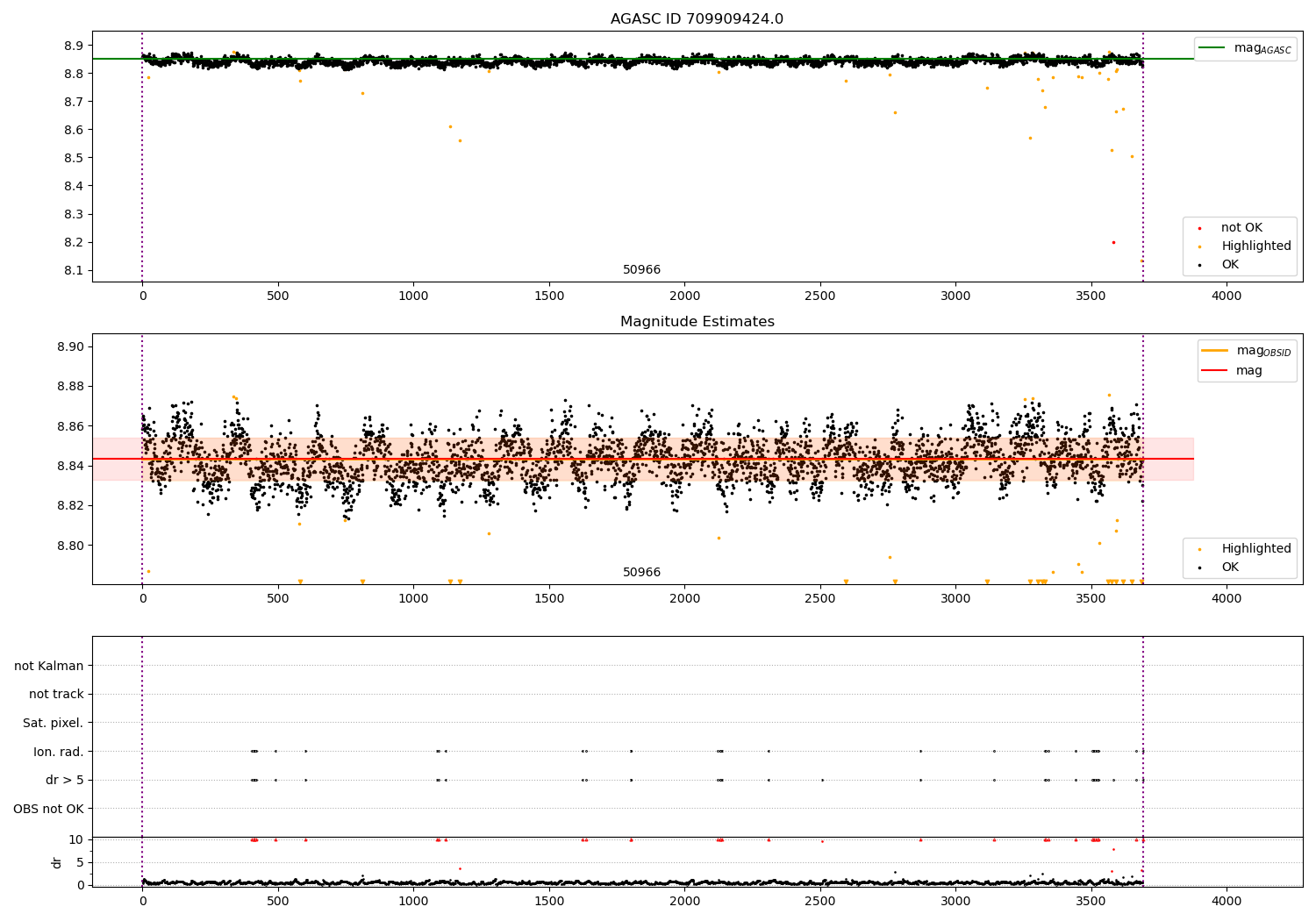Click the '8.80' y-tick in Magnitude Estimates plot
The height and width of the screenshot is (921, 1316).
tap(70, 546)
